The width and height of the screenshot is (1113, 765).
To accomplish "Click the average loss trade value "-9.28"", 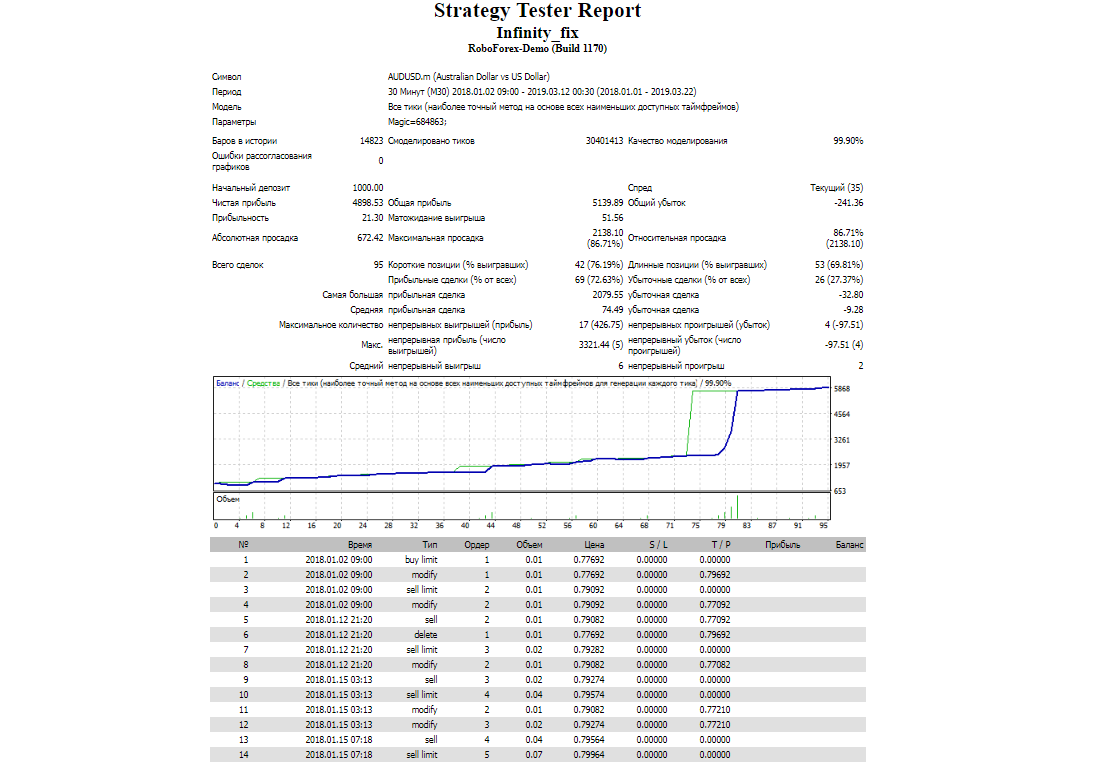I will 852,309.
